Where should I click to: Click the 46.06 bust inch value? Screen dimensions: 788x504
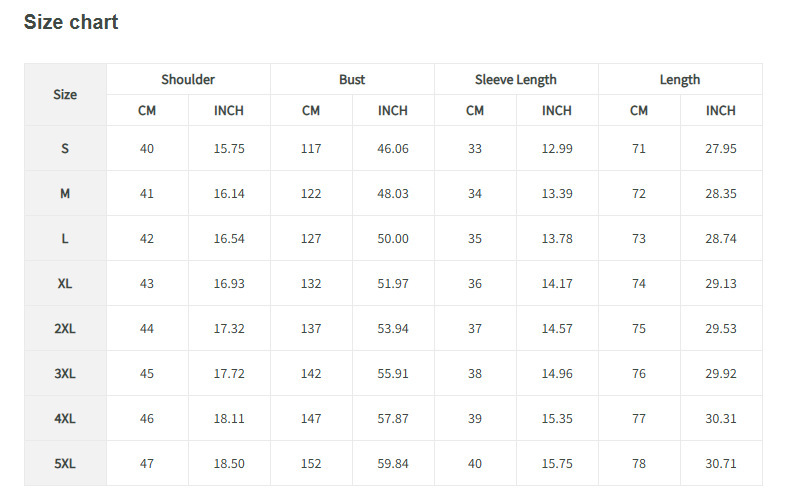pyautogui.click(x=393, y=148)
